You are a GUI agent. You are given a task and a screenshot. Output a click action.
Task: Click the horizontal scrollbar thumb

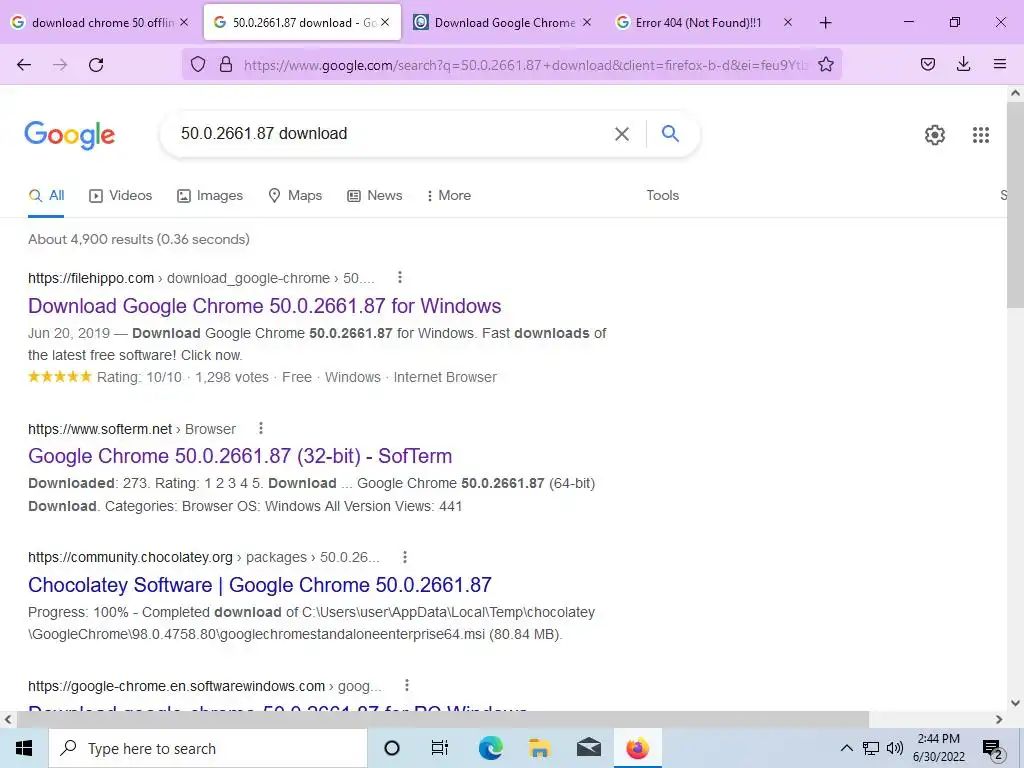tap(443, 719)
